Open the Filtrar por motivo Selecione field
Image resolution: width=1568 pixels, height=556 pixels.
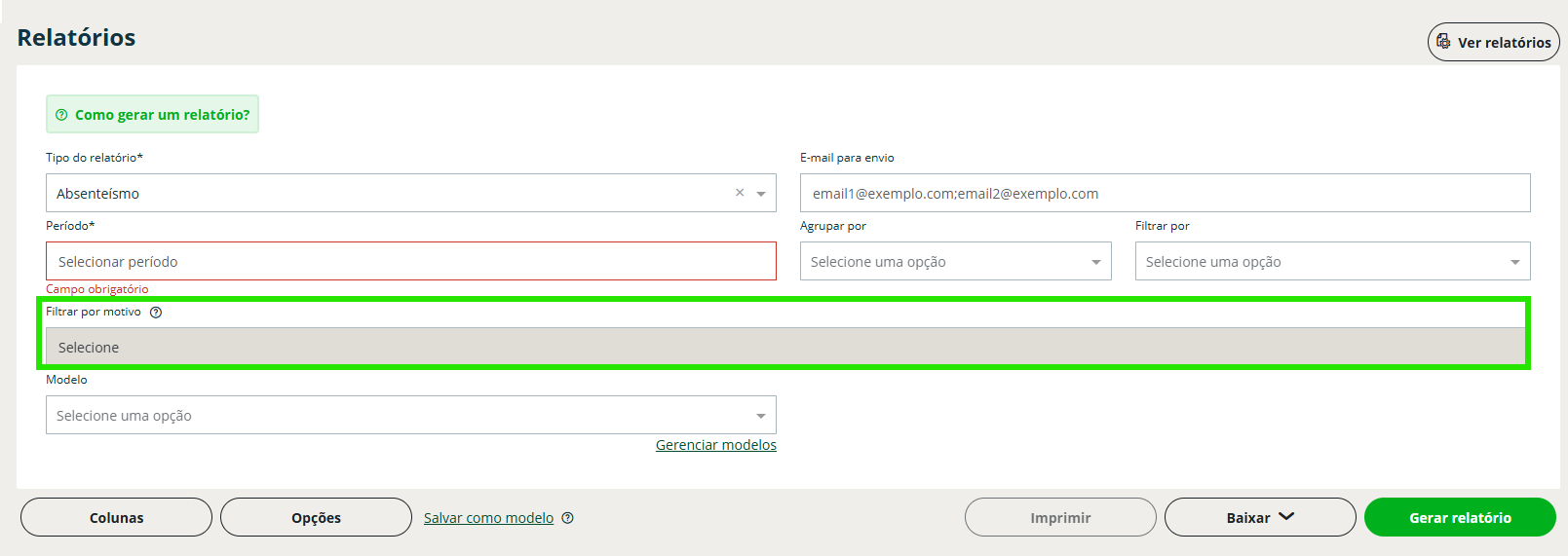785,347
